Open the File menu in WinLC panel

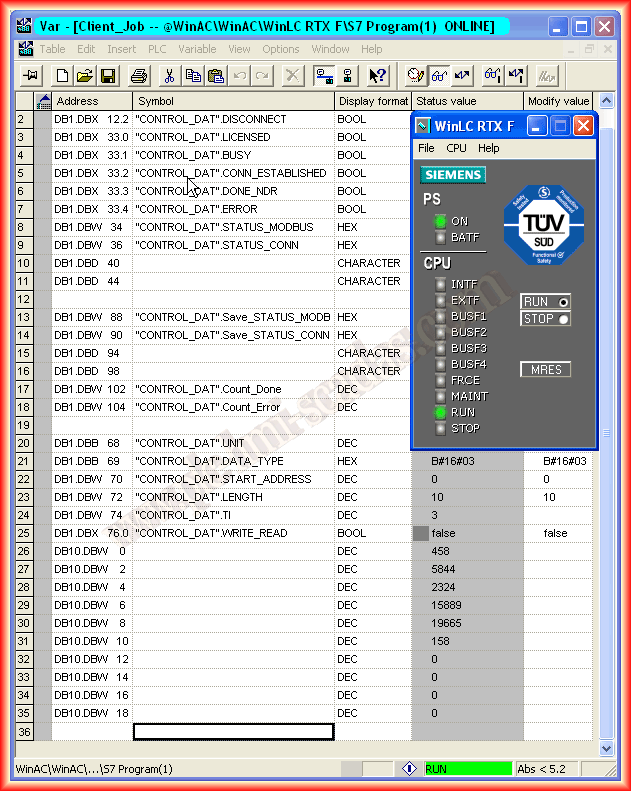pyautogui.click(x=426, y=148)
